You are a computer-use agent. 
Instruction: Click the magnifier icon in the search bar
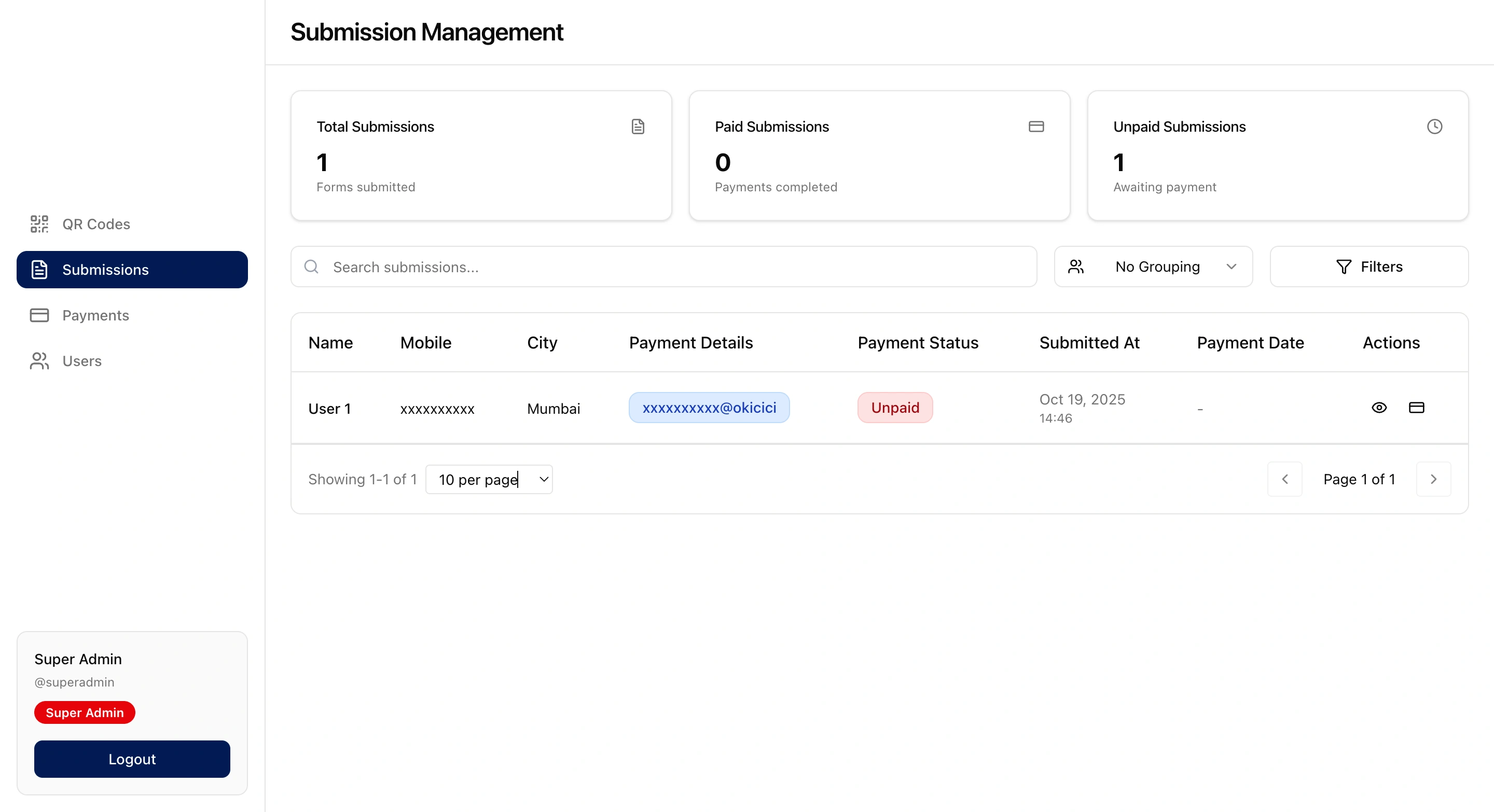tap(311, 267)
